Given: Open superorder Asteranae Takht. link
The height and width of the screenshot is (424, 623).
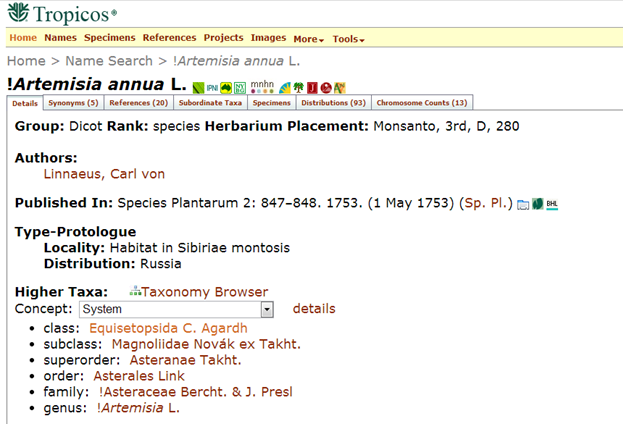Looking at the screenshot, I should point(186,360).
